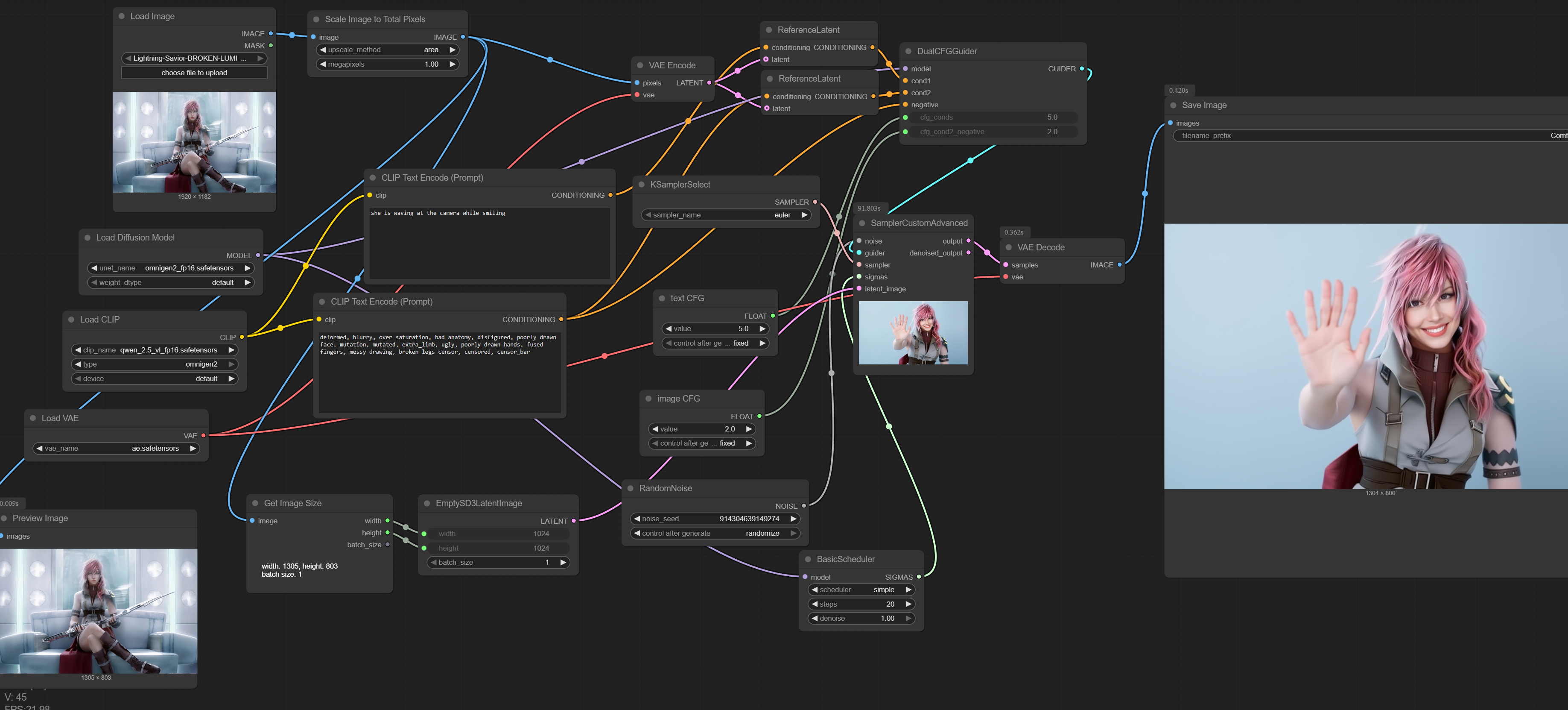Image resolution: width=1568 pixels, height=710 pixels.
Task: Increase megapixels with the right arrow
Action: pos(452,65)
